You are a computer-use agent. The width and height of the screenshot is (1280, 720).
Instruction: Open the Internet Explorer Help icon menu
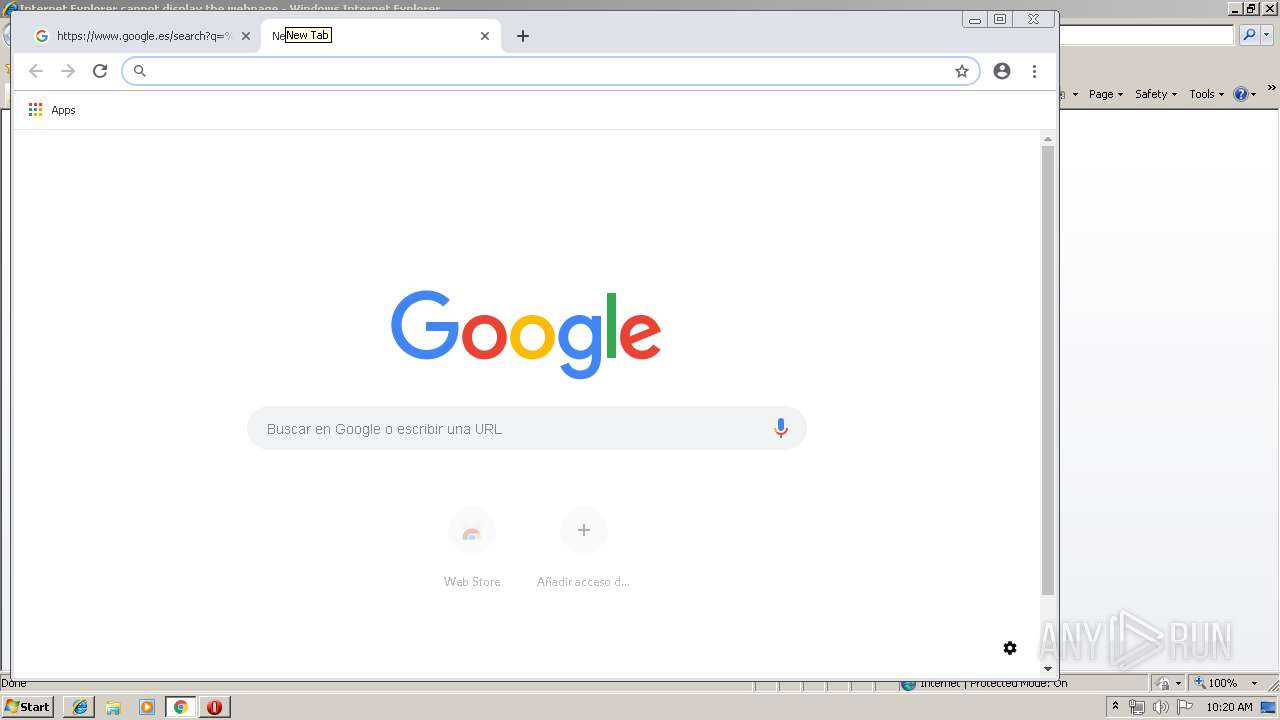point(1244,94)
